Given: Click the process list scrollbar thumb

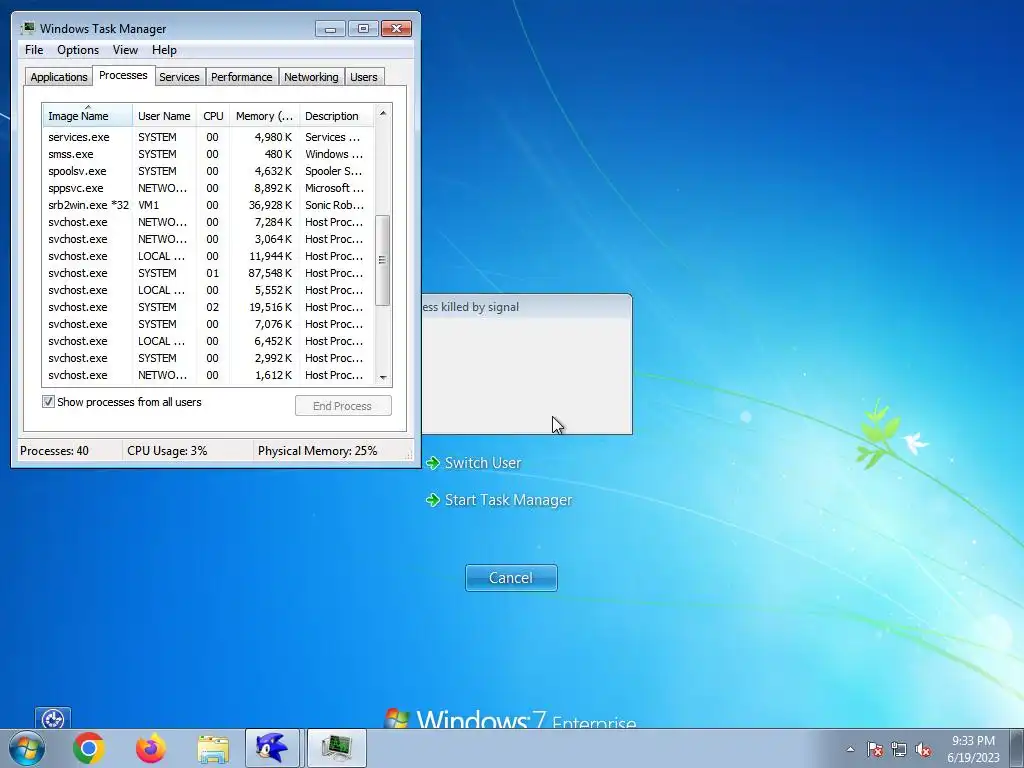Looking at the screenshot, I should pos(383,260).
